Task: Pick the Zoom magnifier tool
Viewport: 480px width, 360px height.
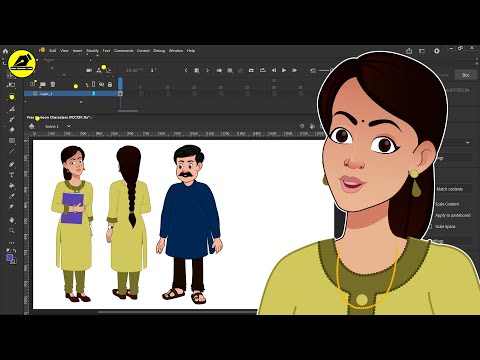Action: point(12,231)
